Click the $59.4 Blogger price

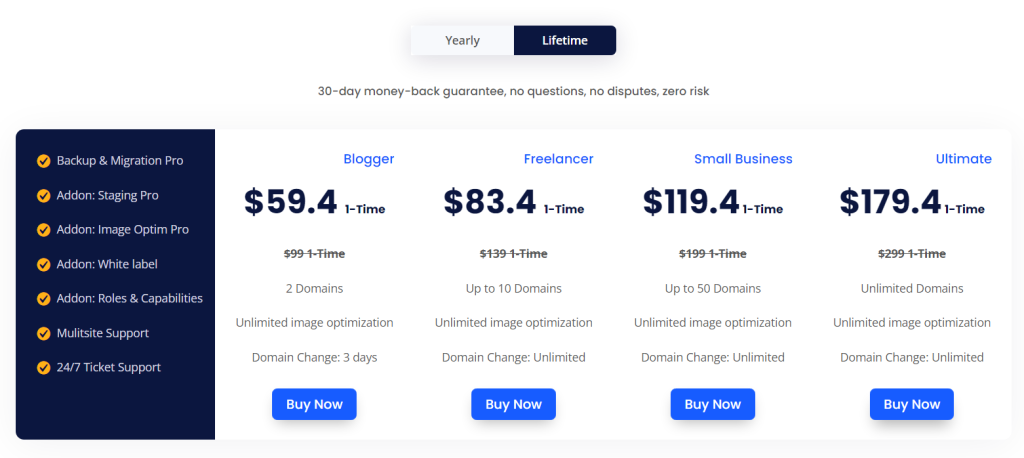coord(291,202)
